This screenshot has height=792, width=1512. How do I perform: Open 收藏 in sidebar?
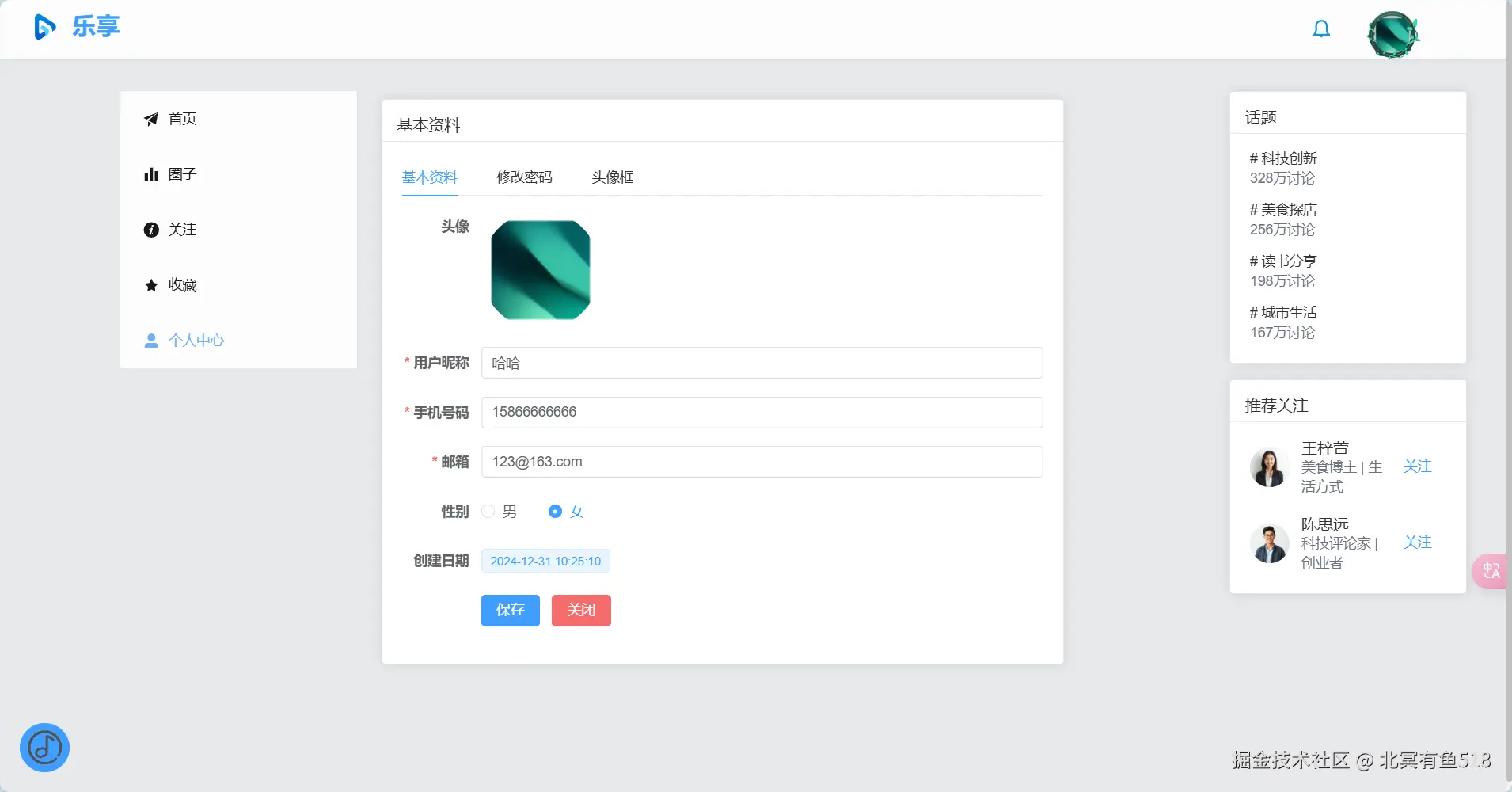point(238,285)
